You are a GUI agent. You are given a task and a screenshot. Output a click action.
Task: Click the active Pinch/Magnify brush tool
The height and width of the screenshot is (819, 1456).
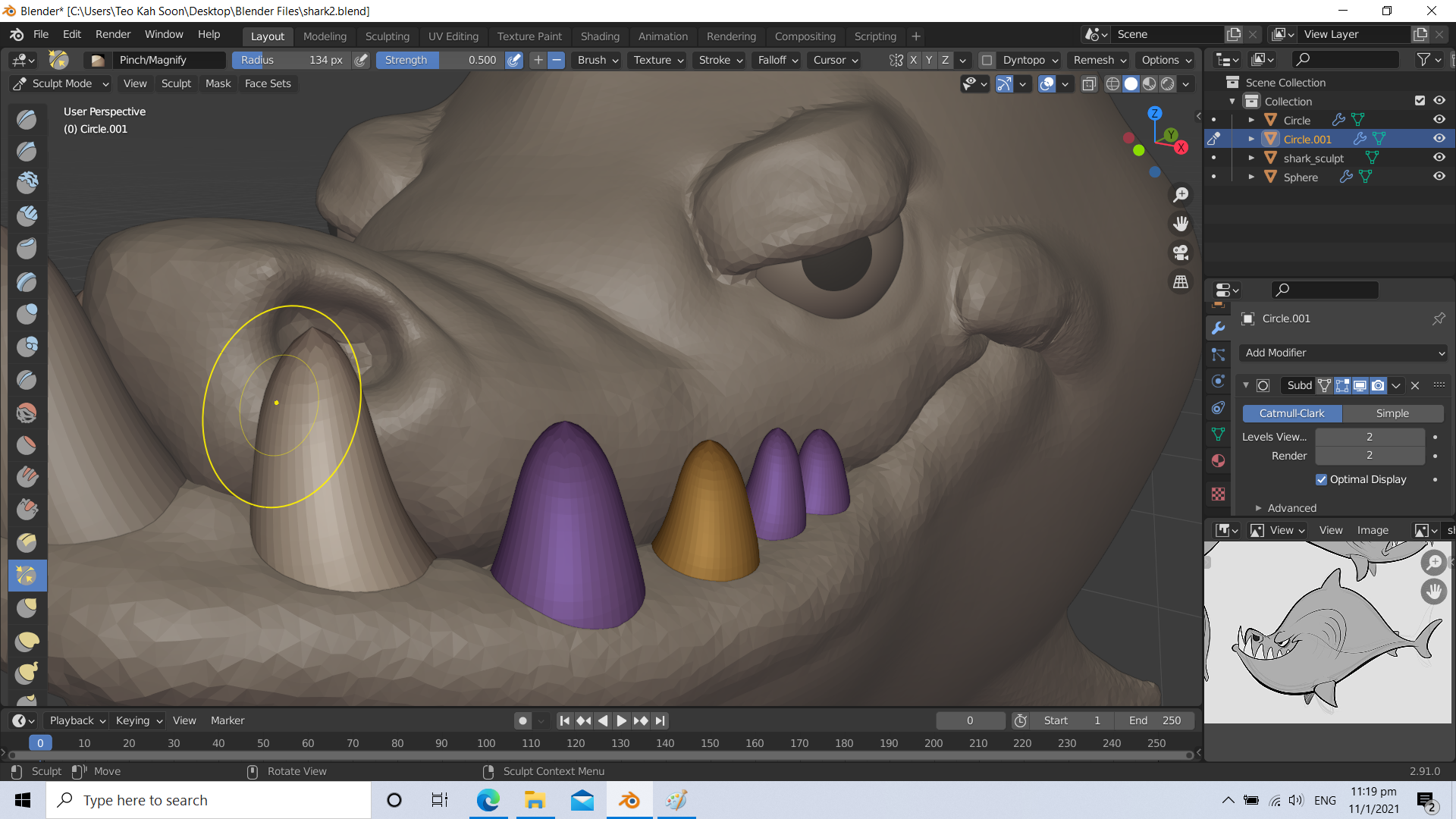[27, 576]
